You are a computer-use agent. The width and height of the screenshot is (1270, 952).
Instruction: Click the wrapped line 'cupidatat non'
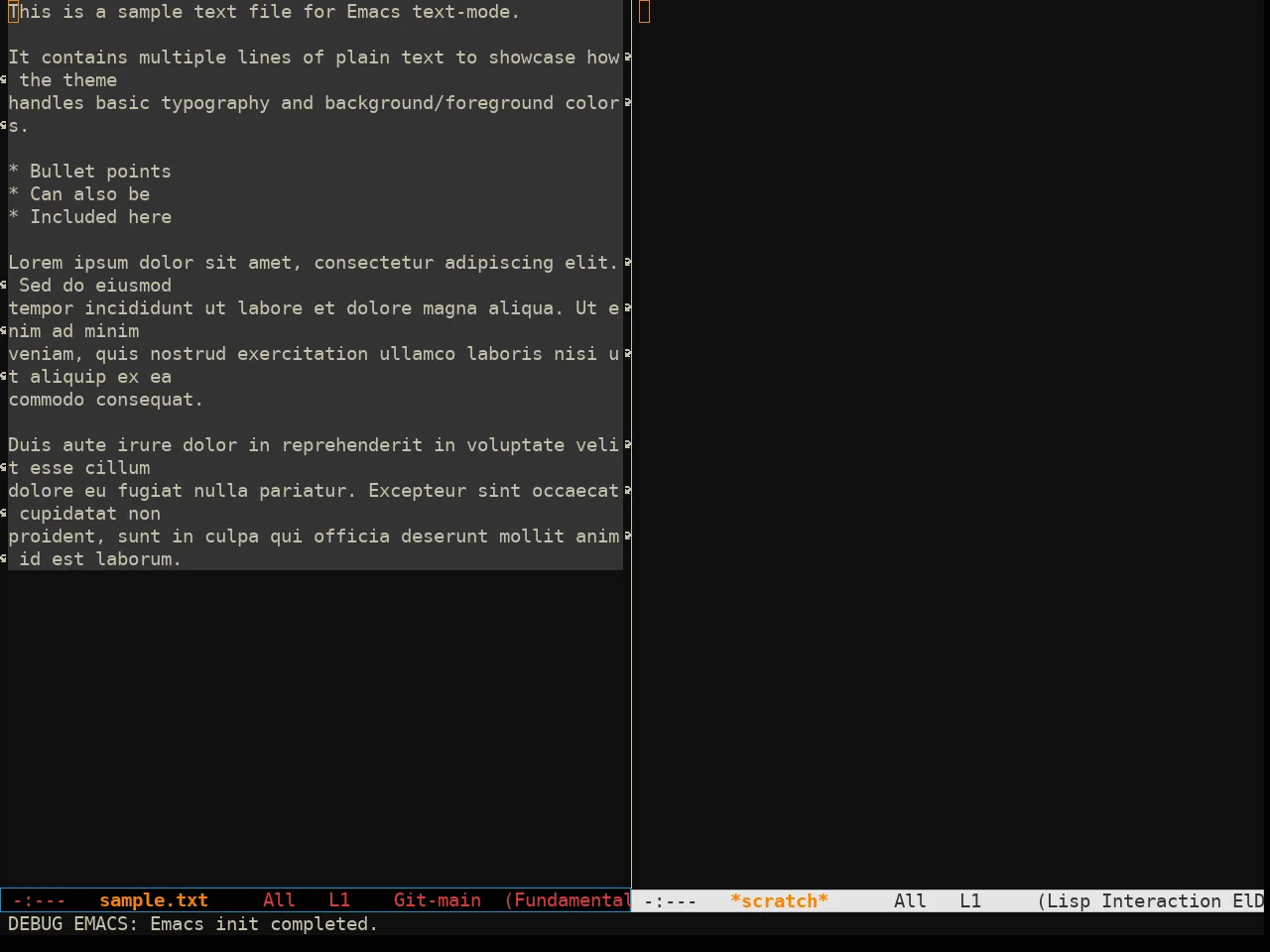89,514
